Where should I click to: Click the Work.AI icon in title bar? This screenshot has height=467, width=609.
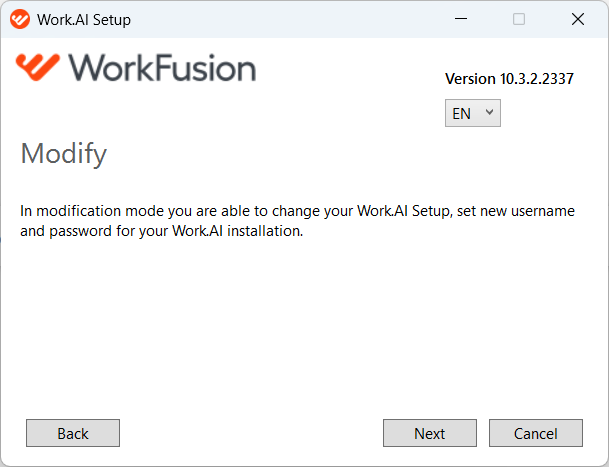tap(20, 19)
